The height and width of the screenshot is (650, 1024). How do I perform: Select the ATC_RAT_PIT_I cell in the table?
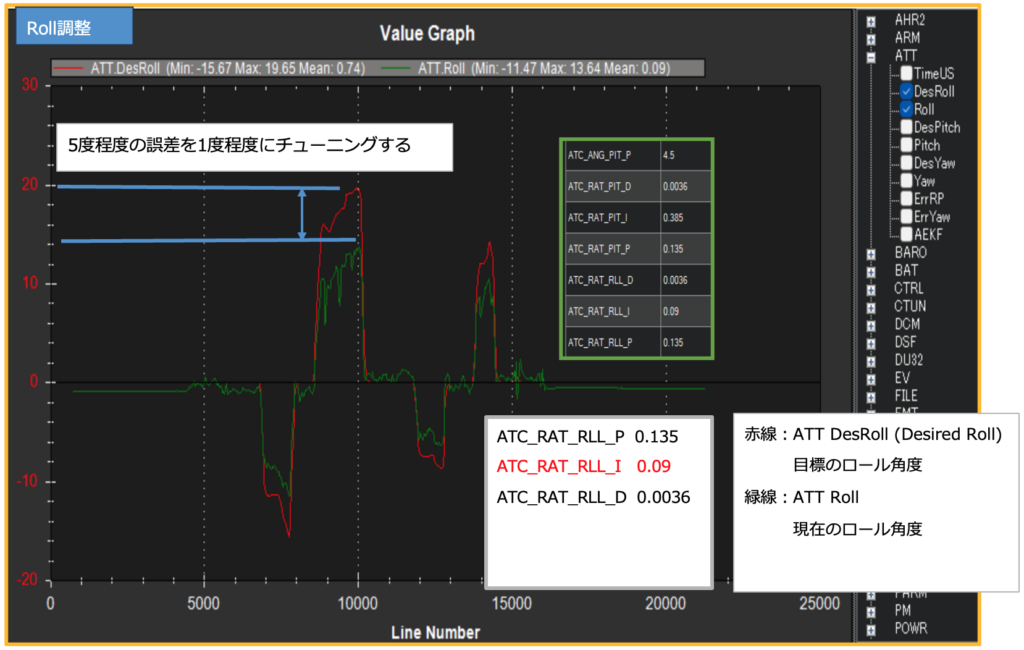(613, 218)
